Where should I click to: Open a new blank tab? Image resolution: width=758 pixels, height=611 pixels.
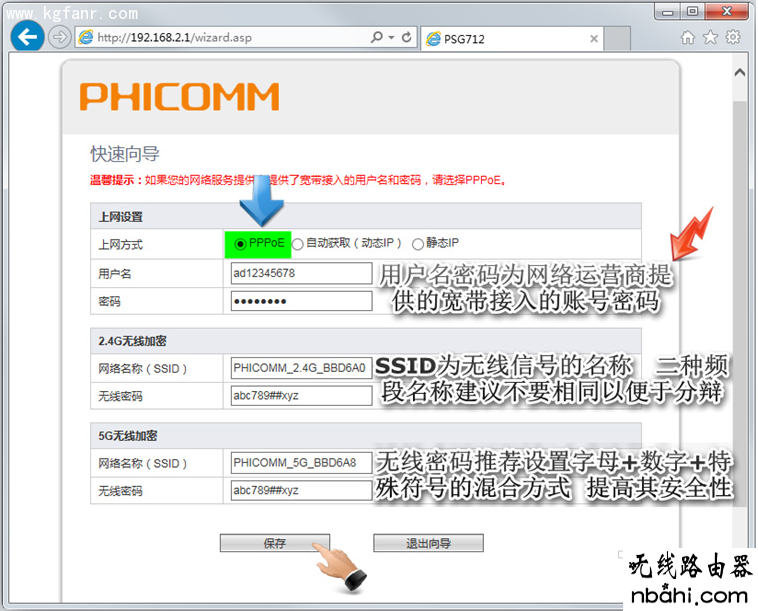pyautogui.click(x=617, y=39)
